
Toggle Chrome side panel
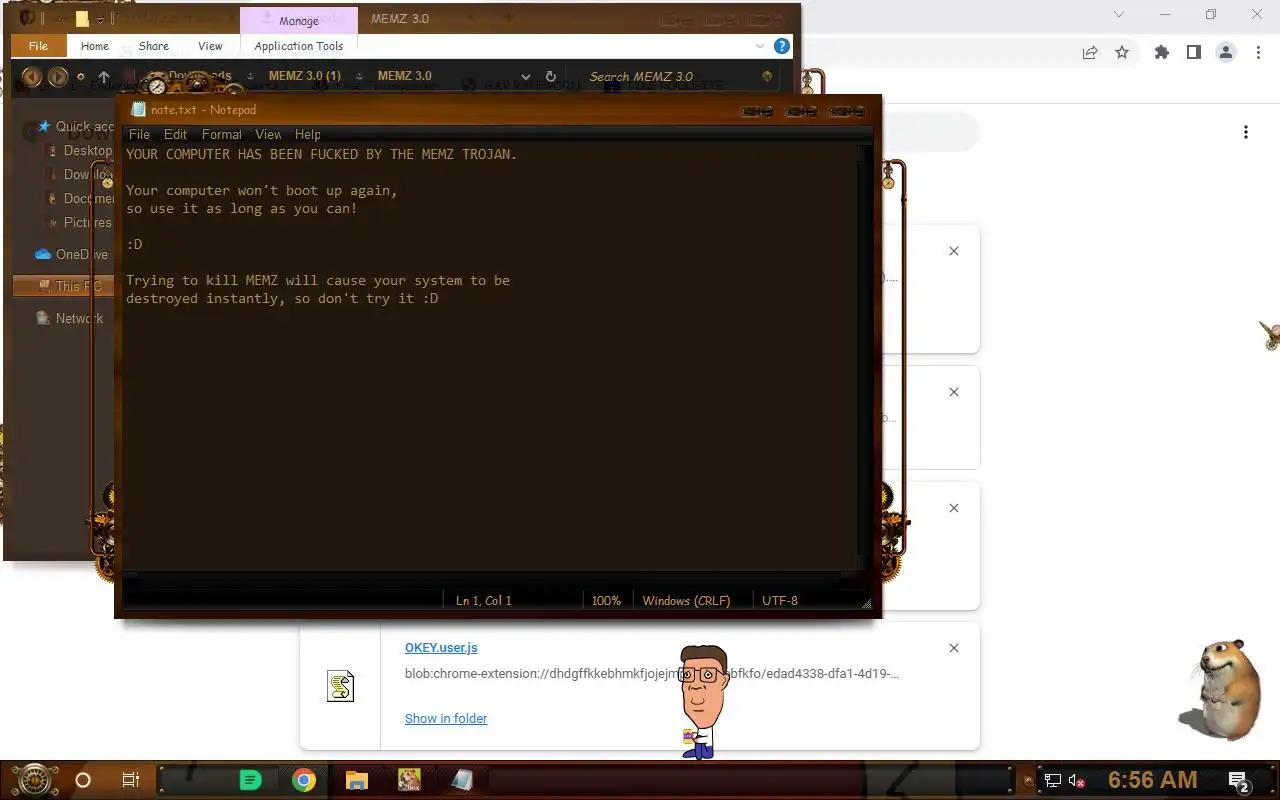[1193, 52]
